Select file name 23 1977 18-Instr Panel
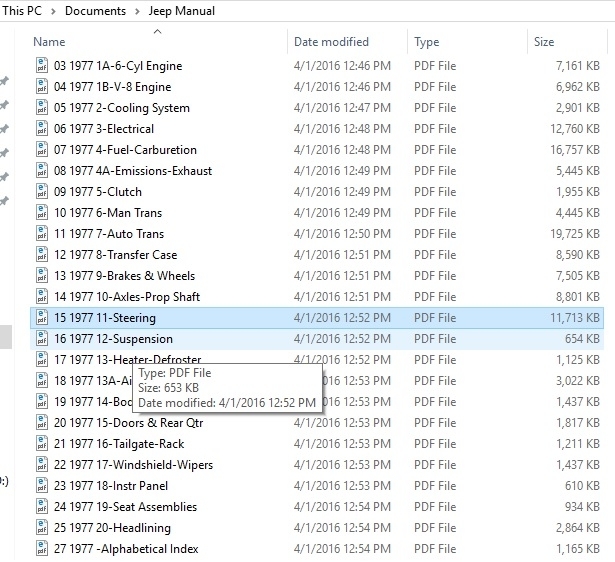 pyautogui.click(x=111, y=486)
